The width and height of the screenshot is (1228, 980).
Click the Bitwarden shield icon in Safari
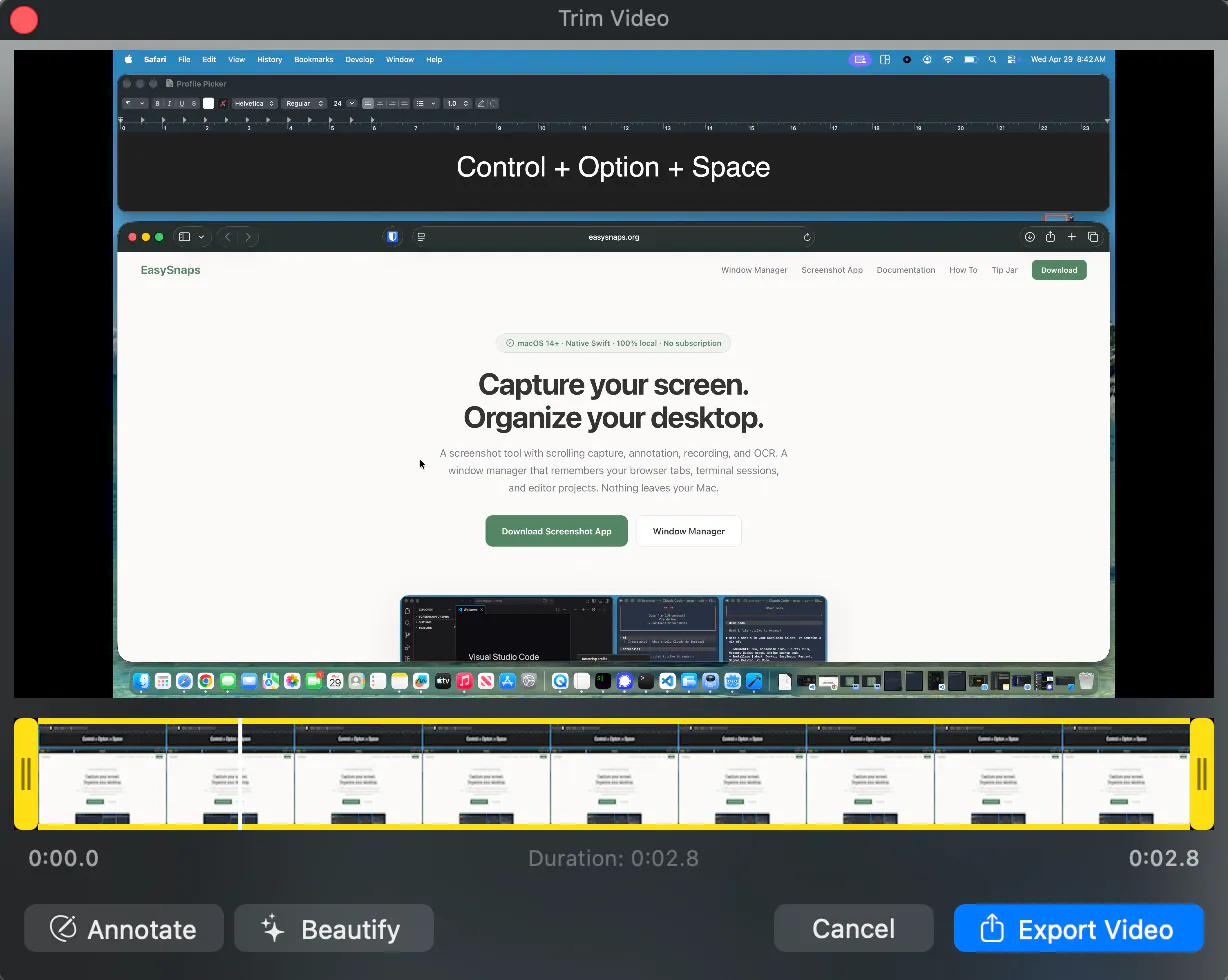pyautogui.click(x=393, y=237)
